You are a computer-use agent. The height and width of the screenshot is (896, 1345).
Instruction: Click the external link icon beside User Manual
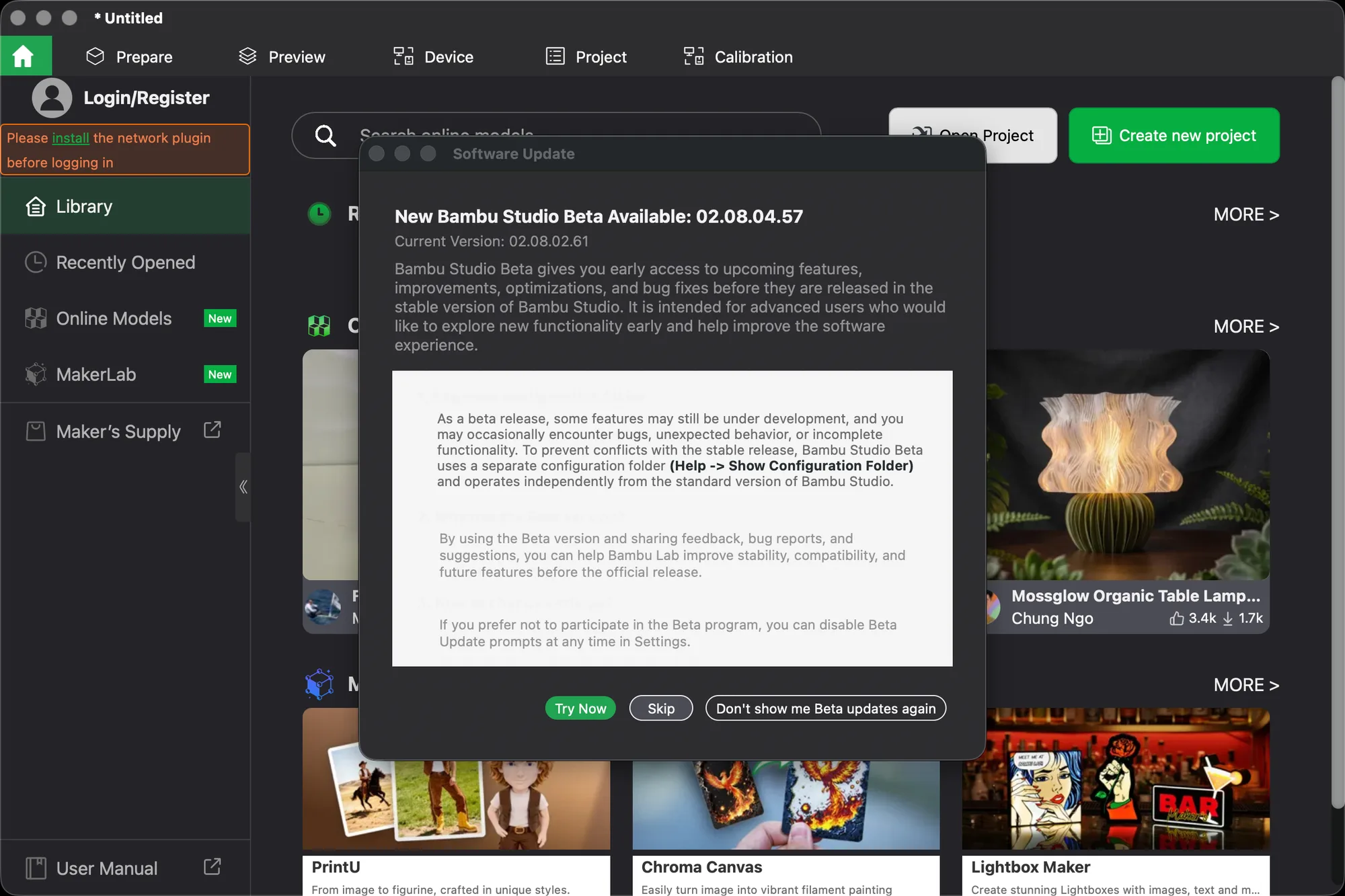(x=213, y=867)
